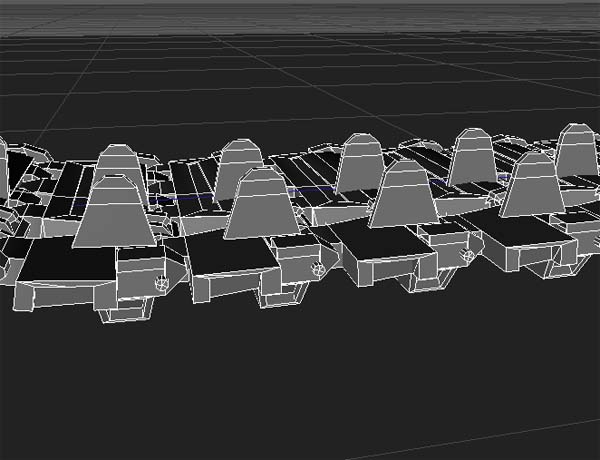Select the second front-row track tooth from left

click(x=262, y=203)
